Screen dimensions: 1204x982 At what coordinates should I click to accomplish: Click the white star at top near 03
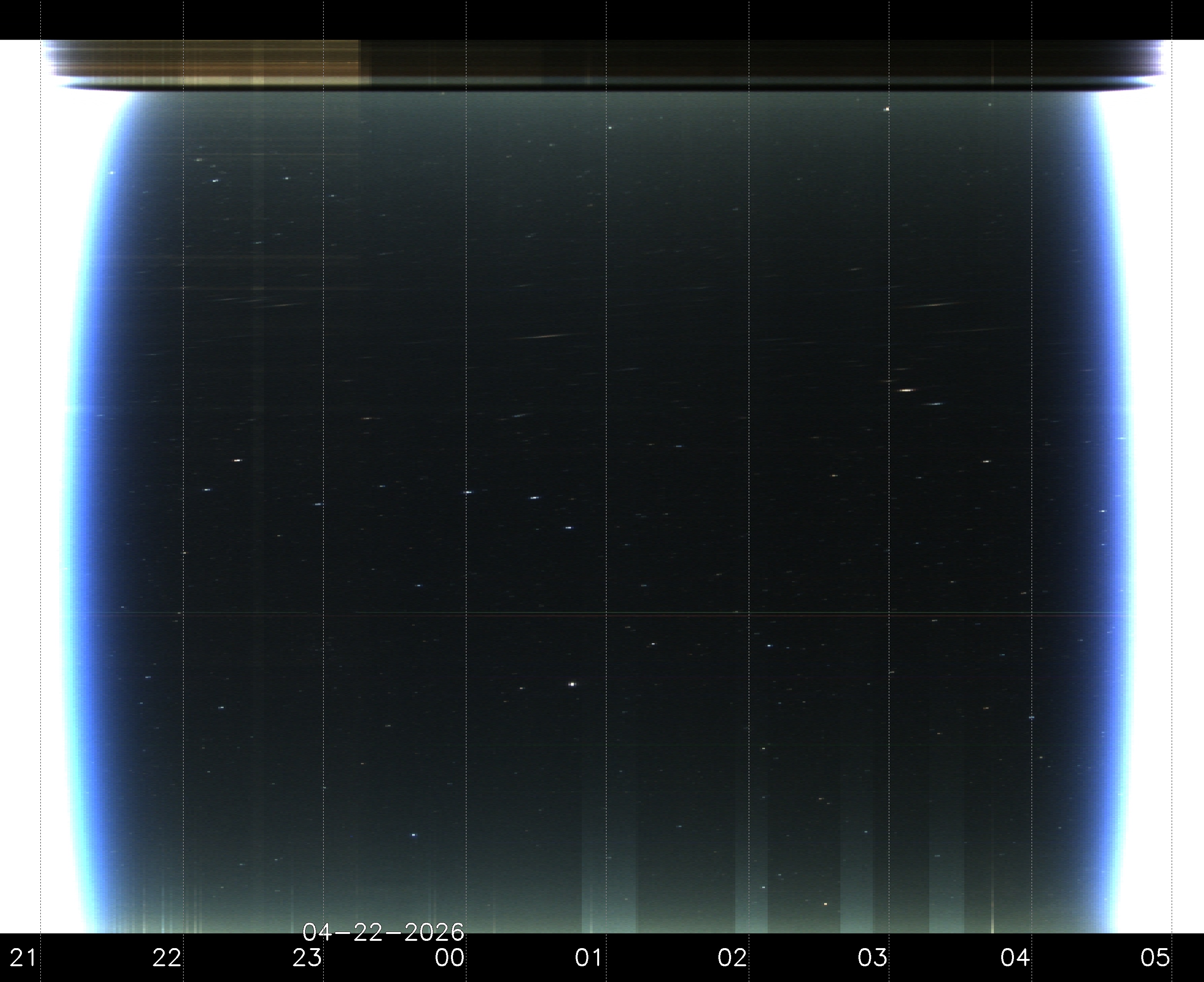click(887, 109)
